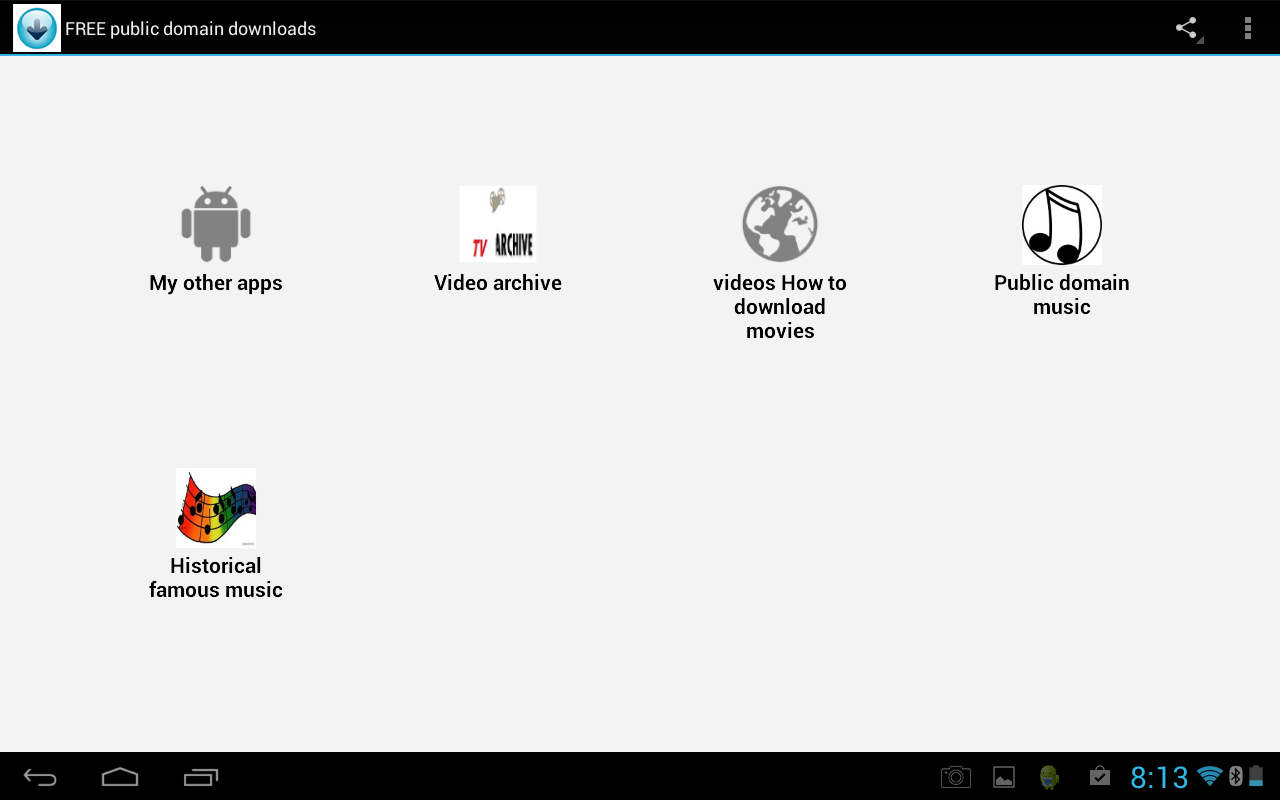Open the globe icon for download videos
Image resolution: width=1280 pixels, height=800 pixels.
coord(780,224)
